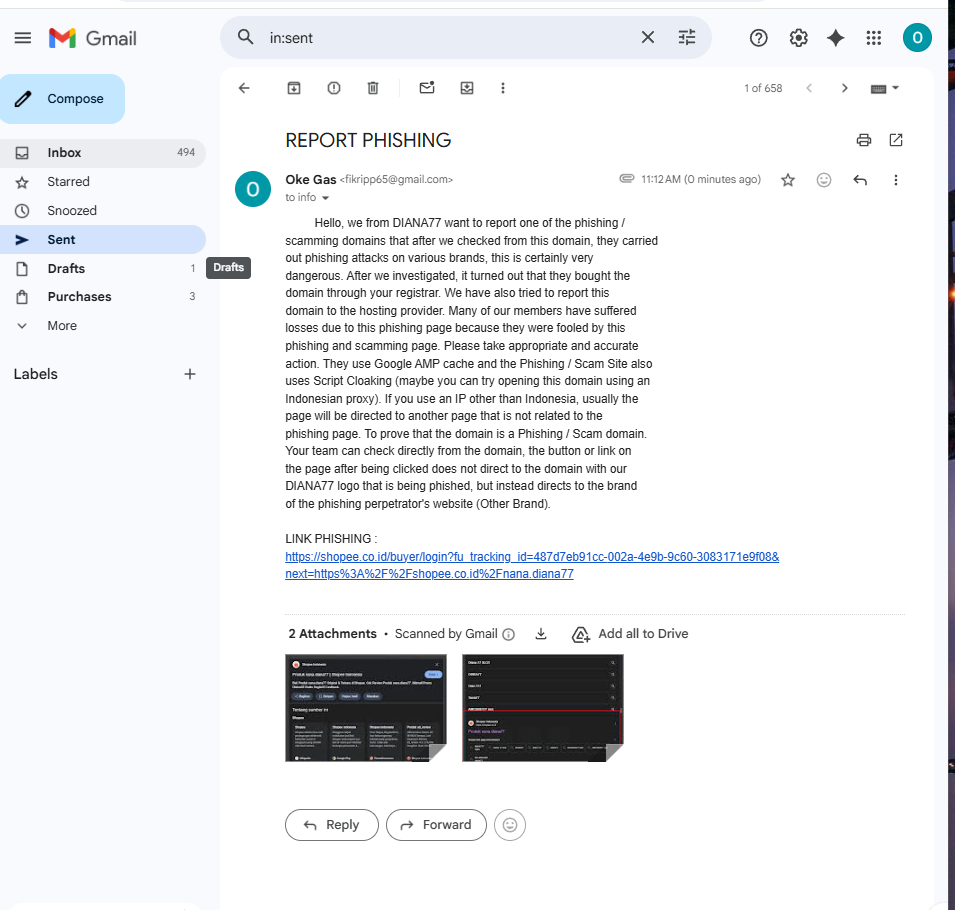Click the search magnifier icon
This screenshot has width=955, height=910.
click(x=245, y=37)
